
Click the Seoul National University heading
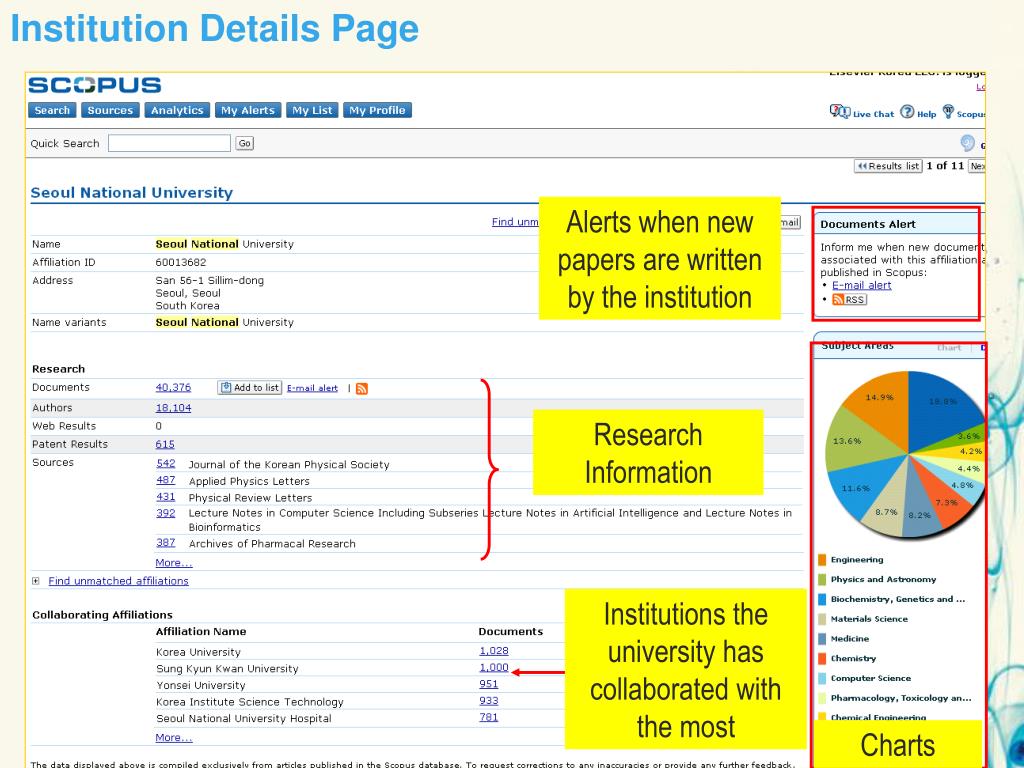132,193
